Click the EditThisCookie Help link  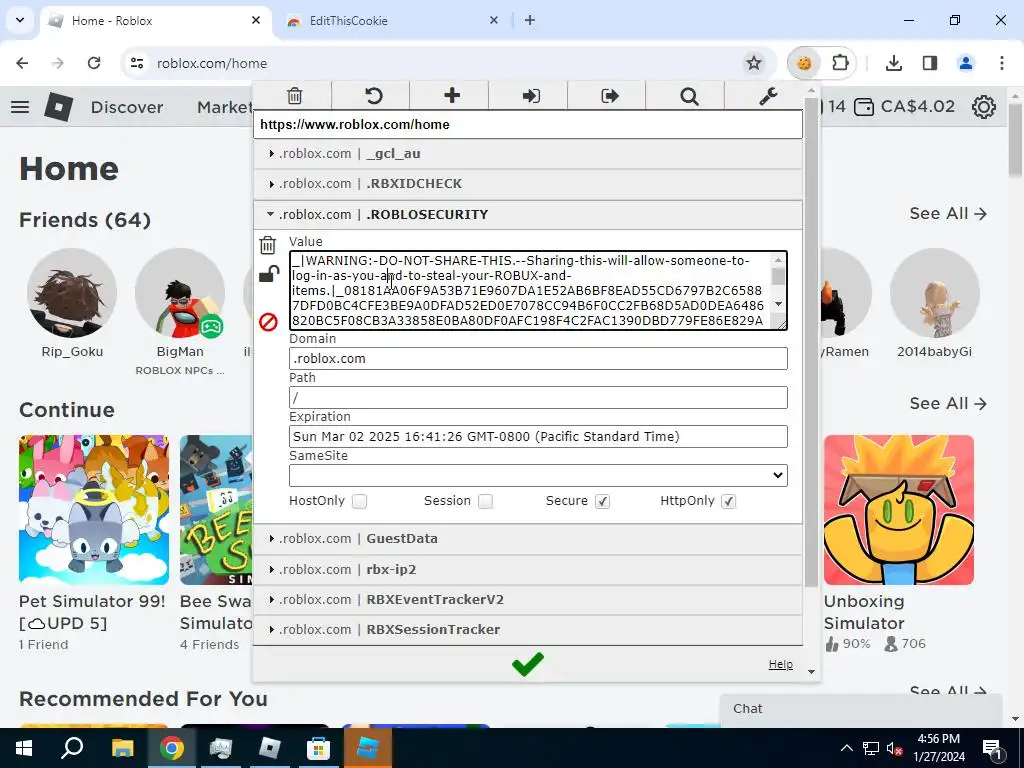[780, 664]
